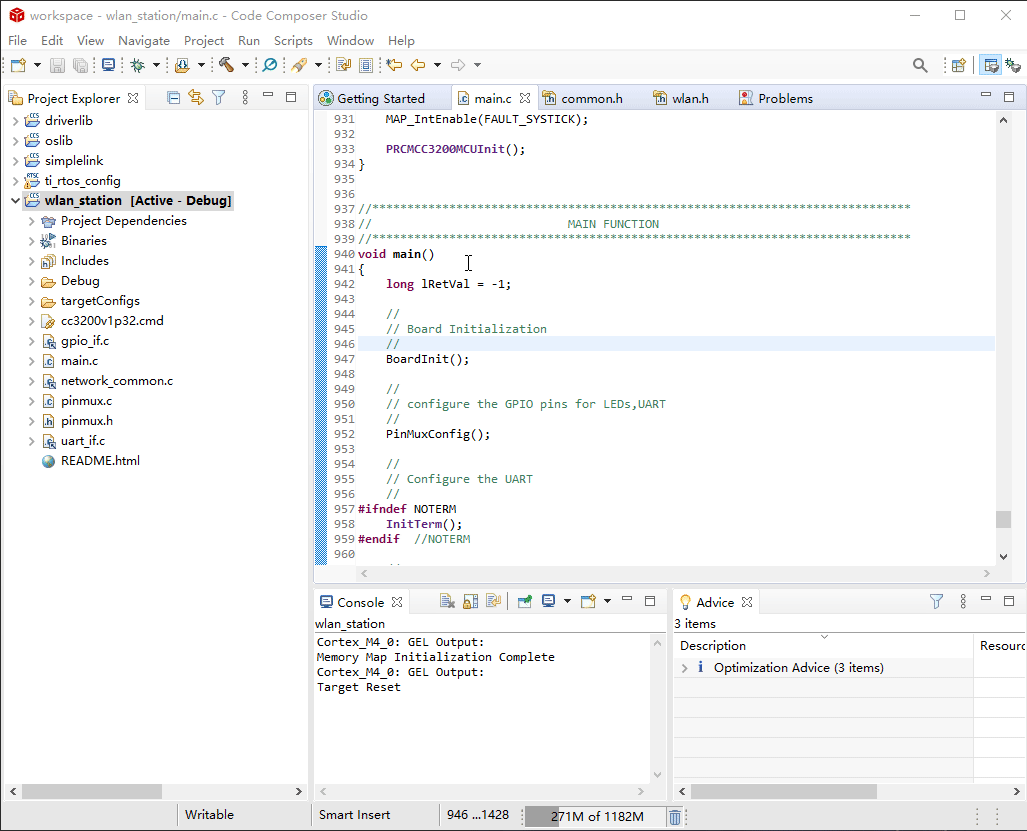Click the Build hammer icon
The height and width of the screenshot is (831, 1027).
point(227,65)
